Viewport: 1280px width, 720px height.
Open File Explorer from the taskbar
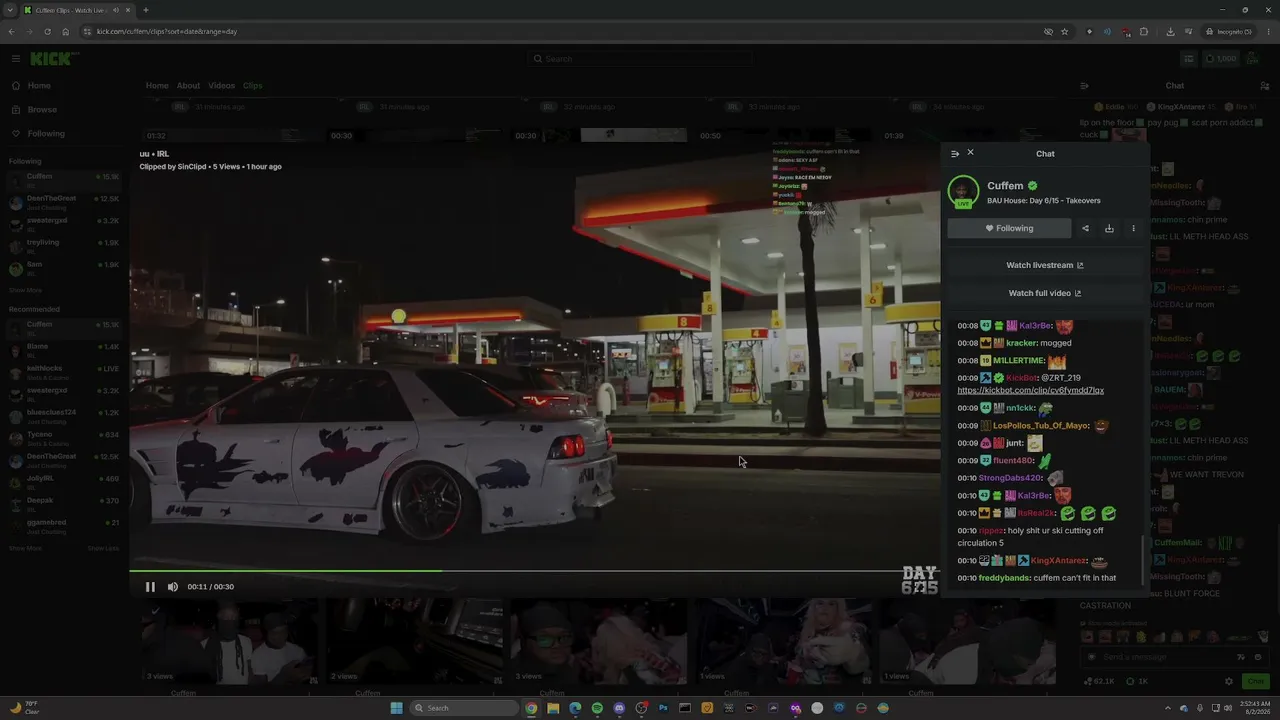pos(553,708)
